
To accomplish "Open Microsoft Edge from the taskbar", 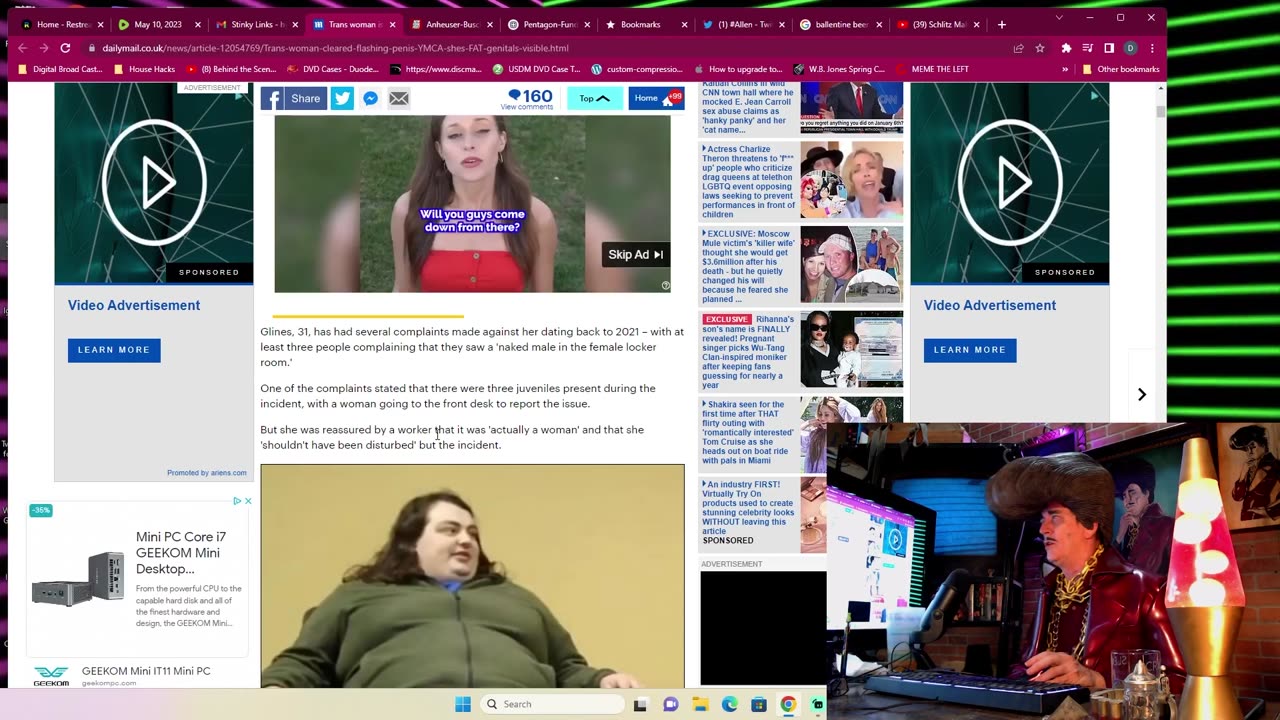I will (730, 704).
